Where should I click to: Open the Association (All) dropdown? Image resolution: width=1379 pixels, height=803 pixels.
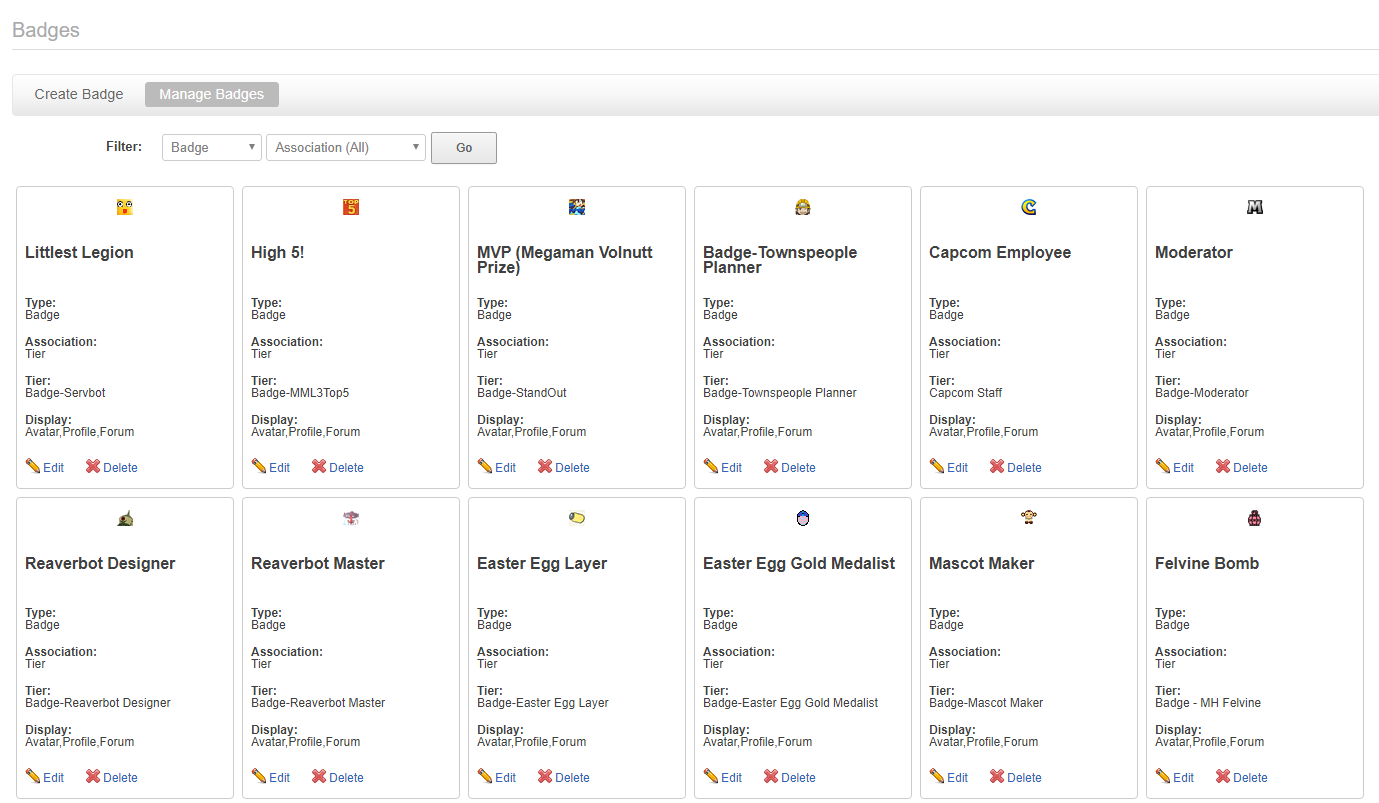(345, 146)
